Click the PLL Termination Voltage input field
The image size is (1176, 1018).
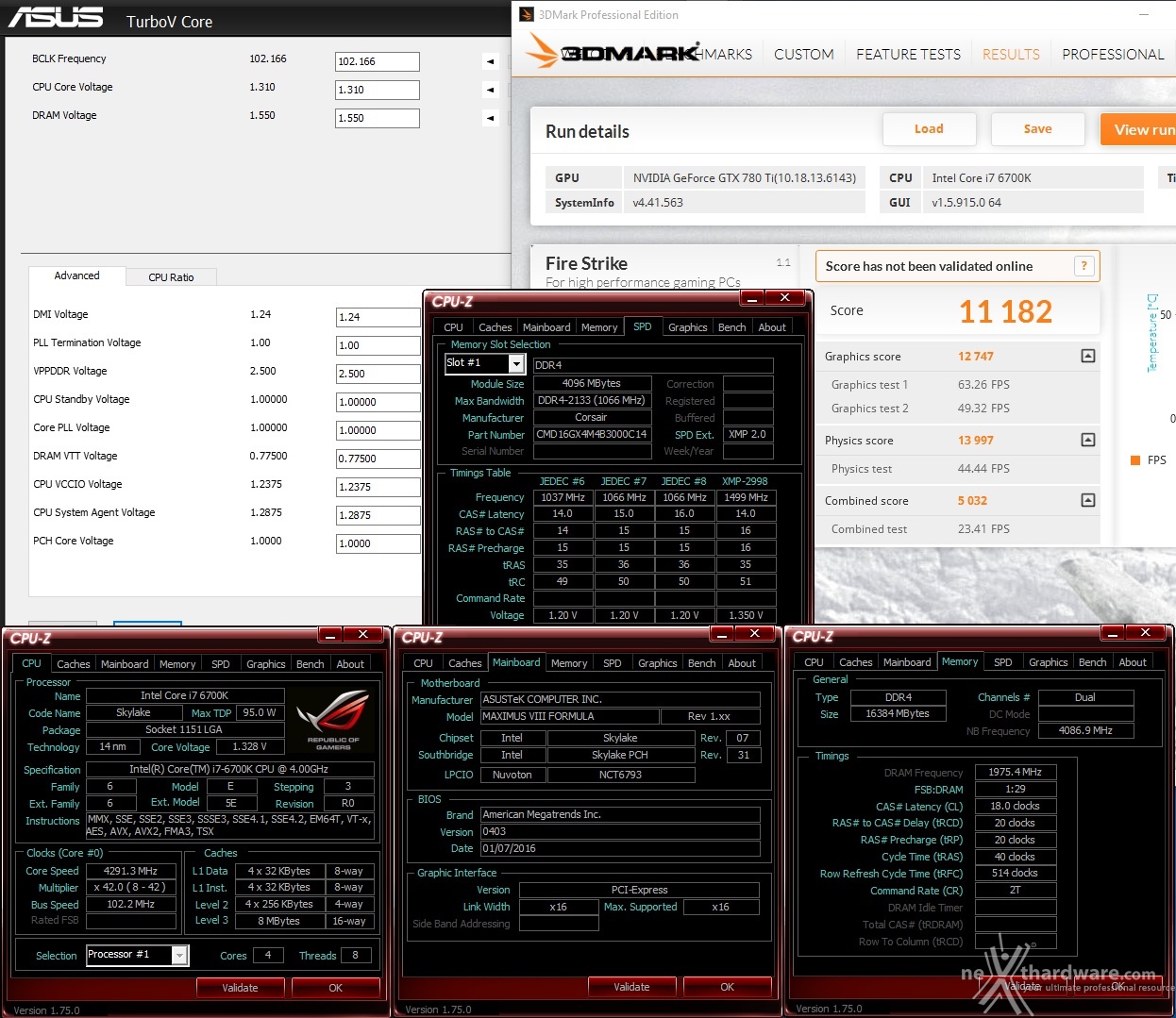click(x=378, y=345)
